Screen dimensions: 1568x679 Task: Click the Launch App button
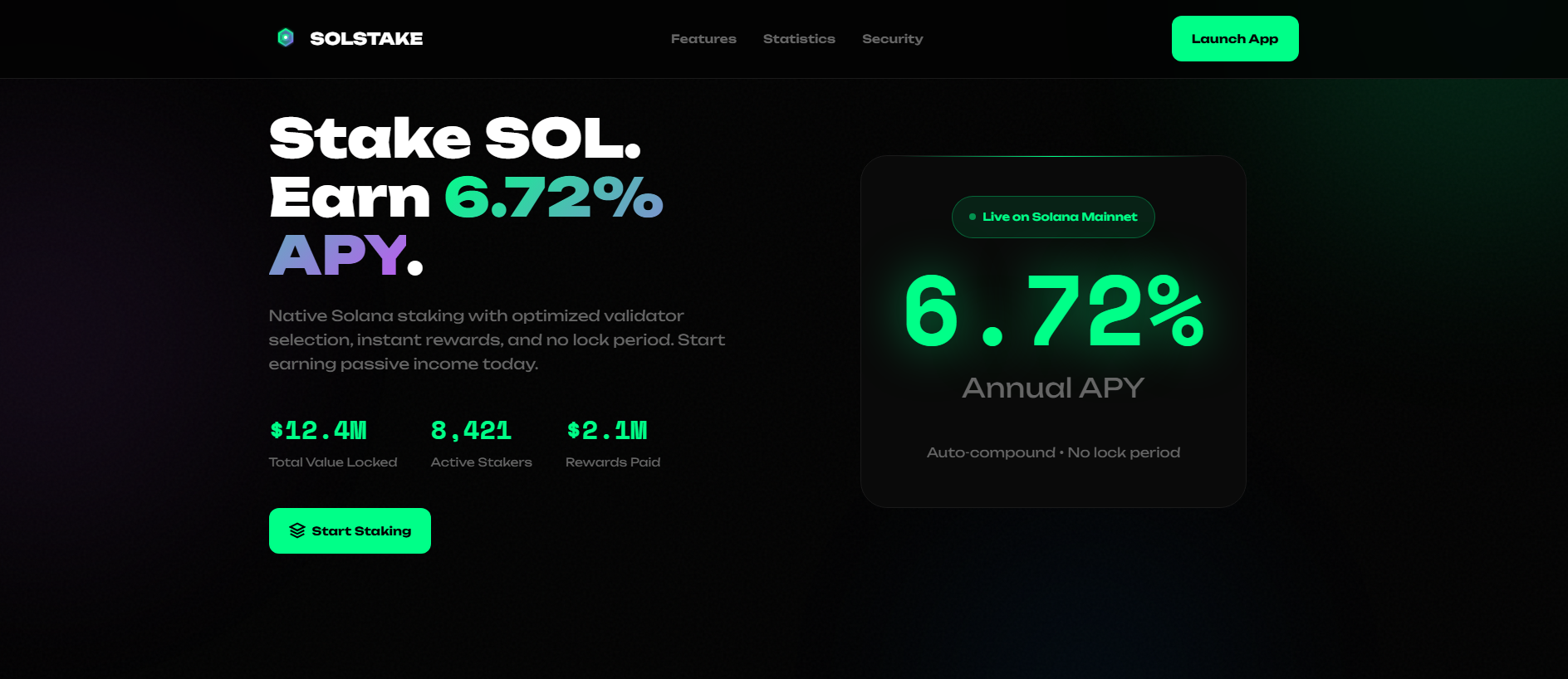(x=1235, y=38)
